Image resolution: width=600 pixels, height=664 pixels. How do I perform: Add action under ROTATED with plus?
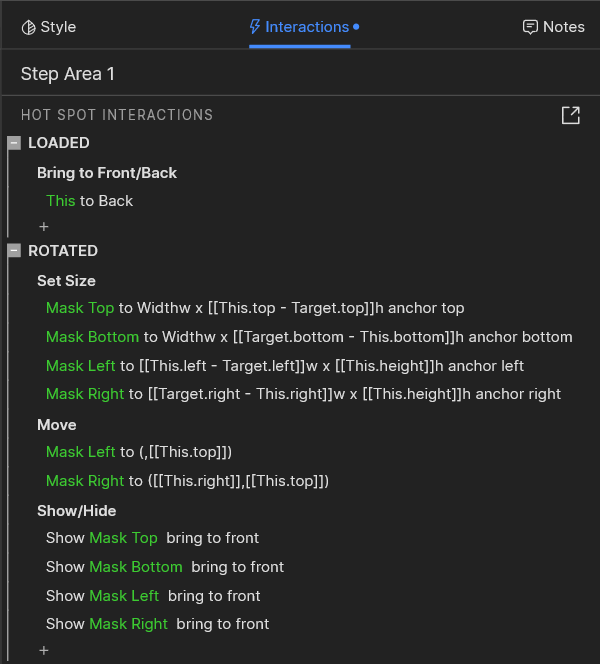tap(43, 651)
